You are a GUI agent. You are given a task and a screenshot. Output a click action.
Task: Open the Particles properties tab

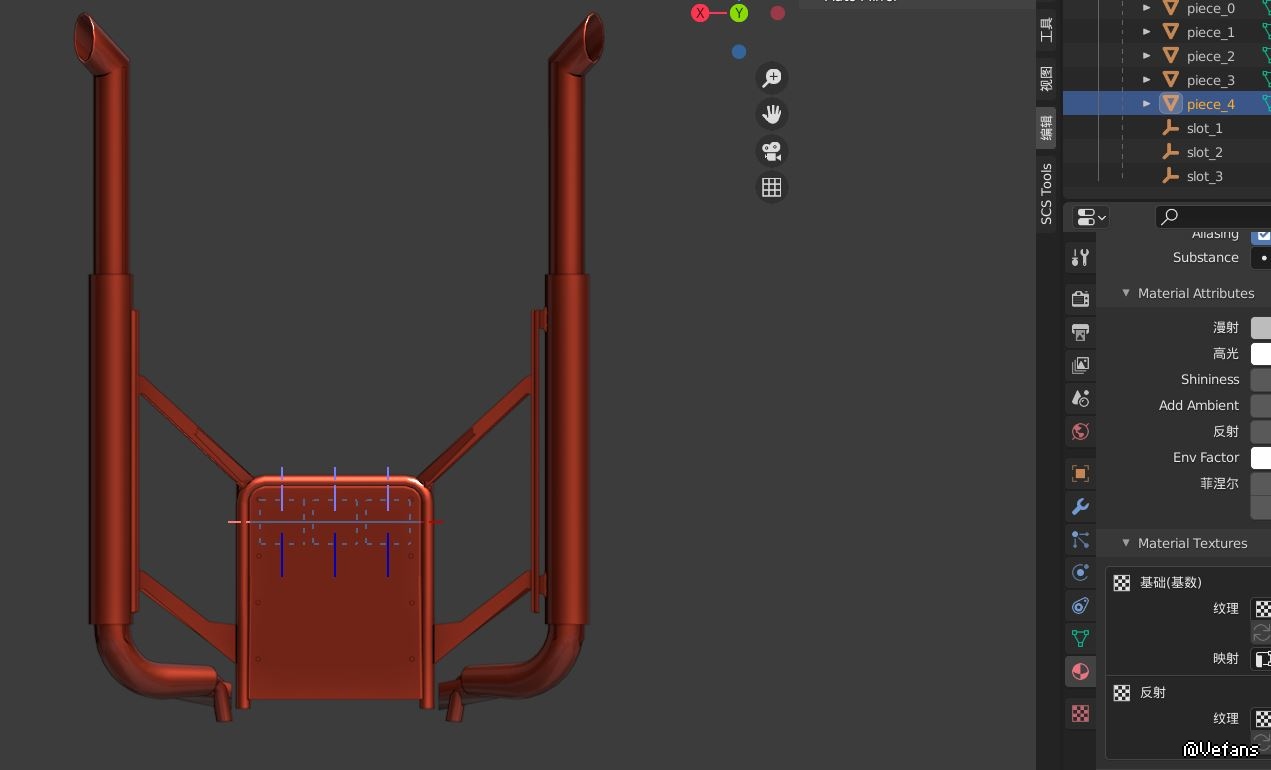(x=1080, y=540)
